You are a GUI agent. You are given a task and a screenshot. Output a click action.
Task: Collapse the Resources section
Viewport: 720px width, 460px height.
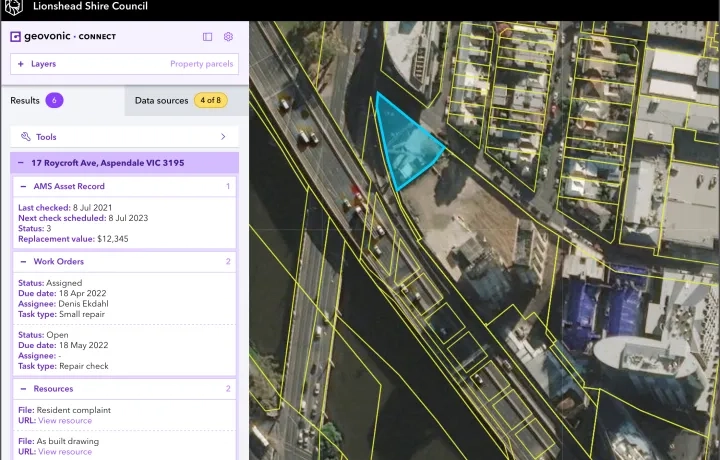[x=23, y=388]
